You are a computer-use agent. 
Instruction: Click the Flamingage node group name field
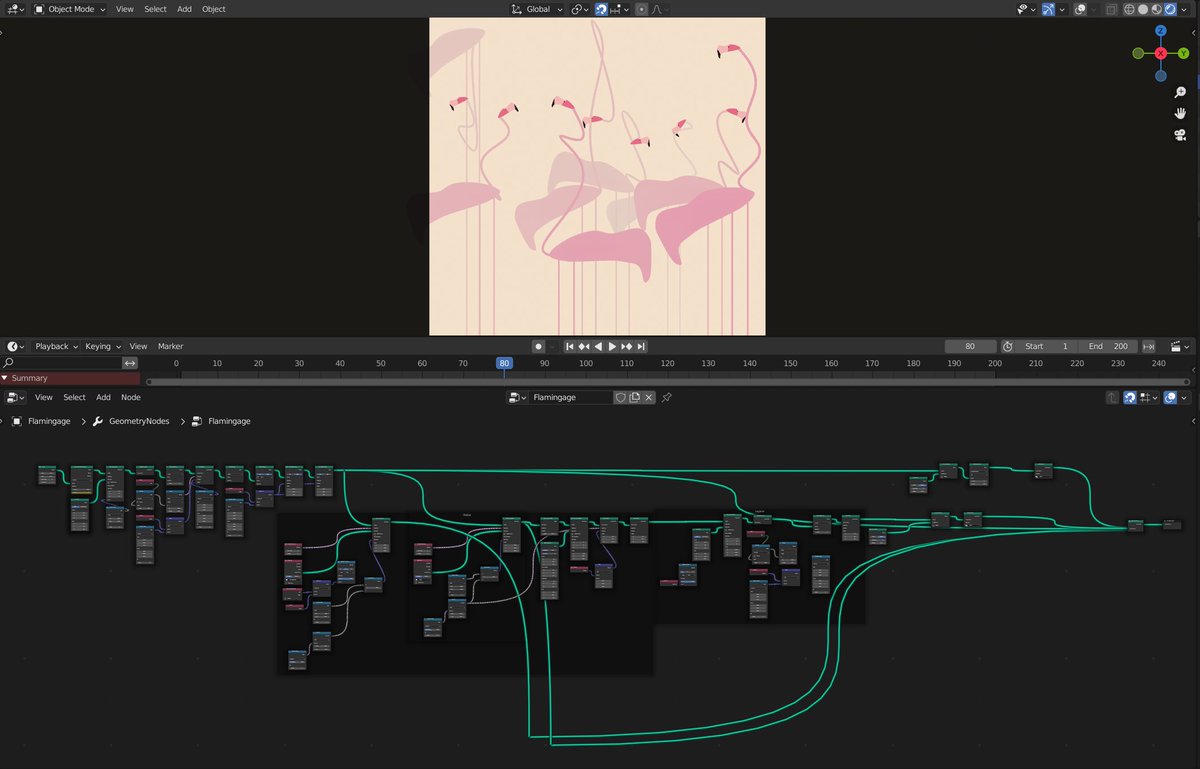[x=570, y=397]
